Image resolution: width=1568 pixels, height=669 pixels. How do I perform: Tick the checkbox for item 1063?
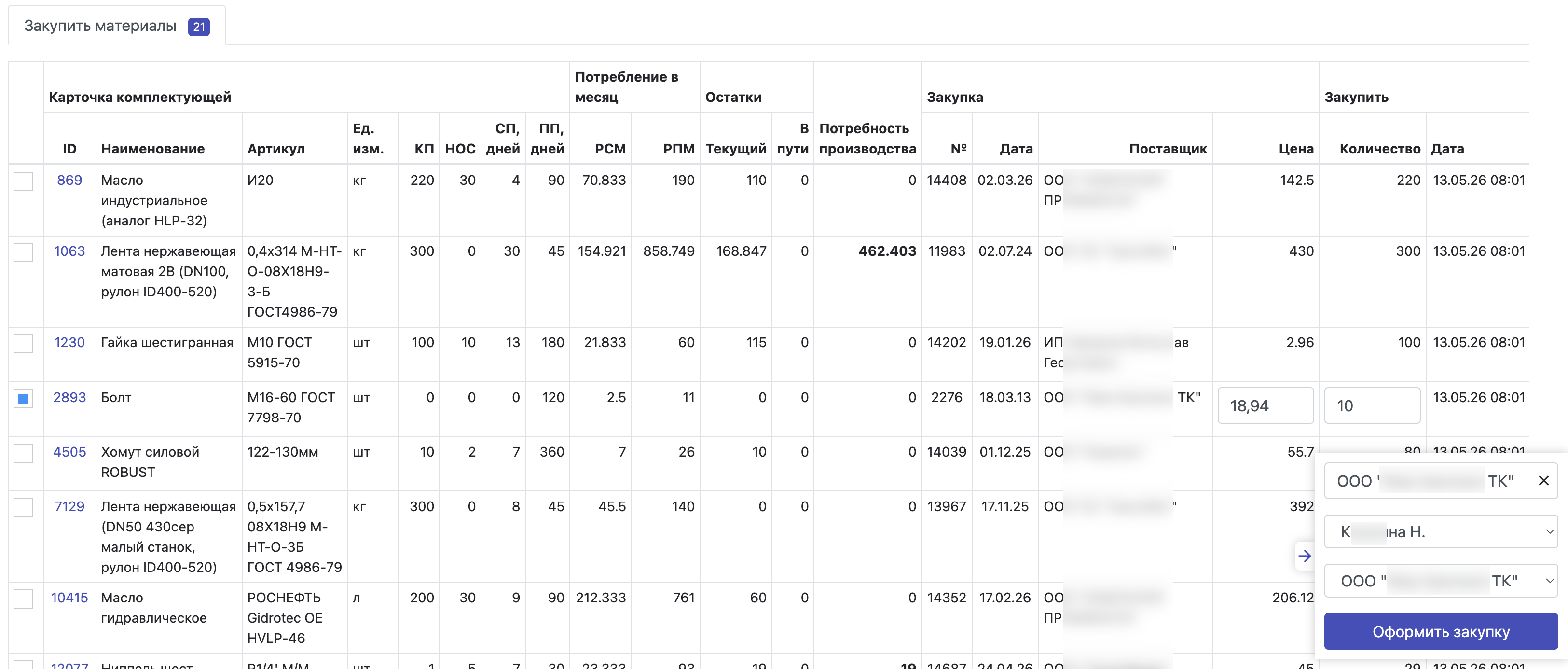click(23, 252)
